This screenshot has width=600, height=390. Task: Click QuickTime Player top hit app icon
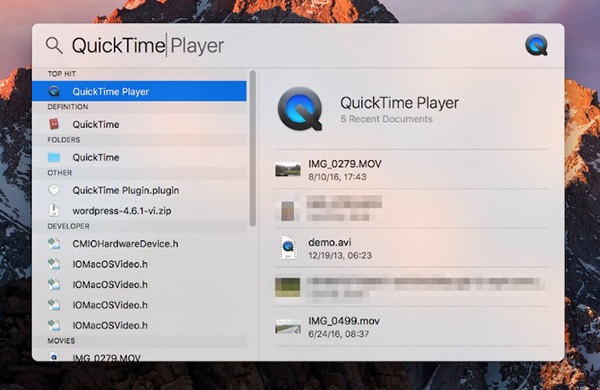54,91
